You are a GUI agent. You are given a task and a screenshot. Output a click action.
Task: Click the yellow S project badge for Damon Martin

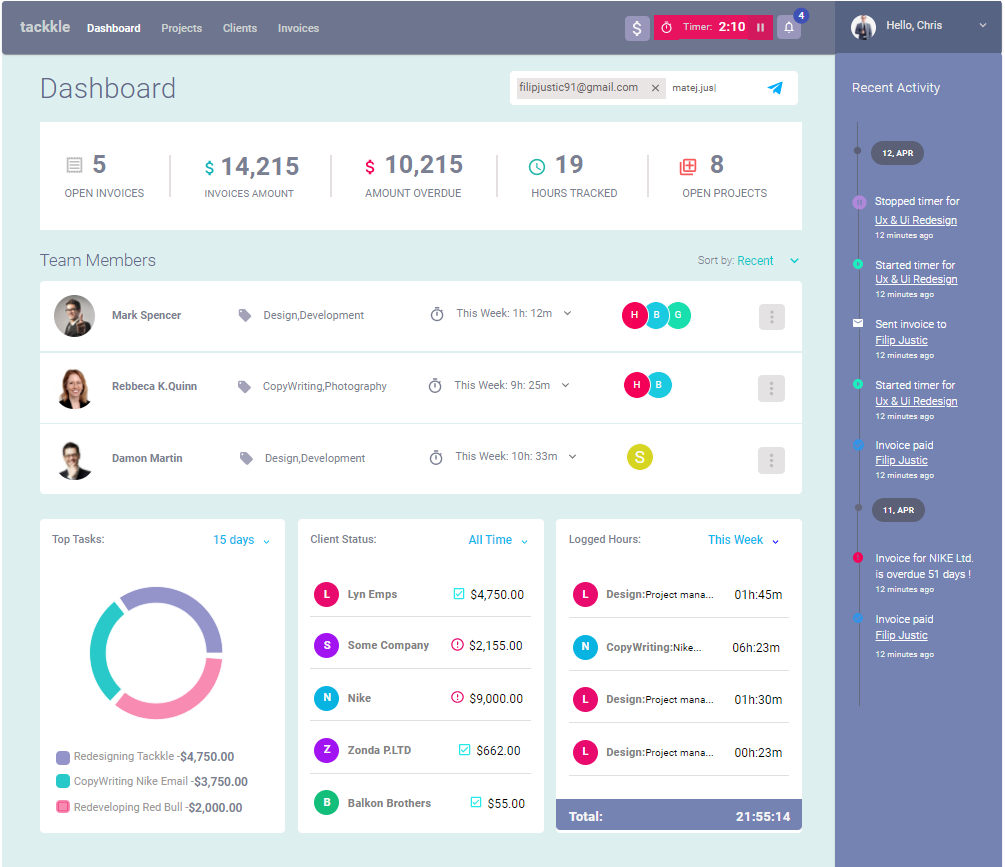[640, 457]
